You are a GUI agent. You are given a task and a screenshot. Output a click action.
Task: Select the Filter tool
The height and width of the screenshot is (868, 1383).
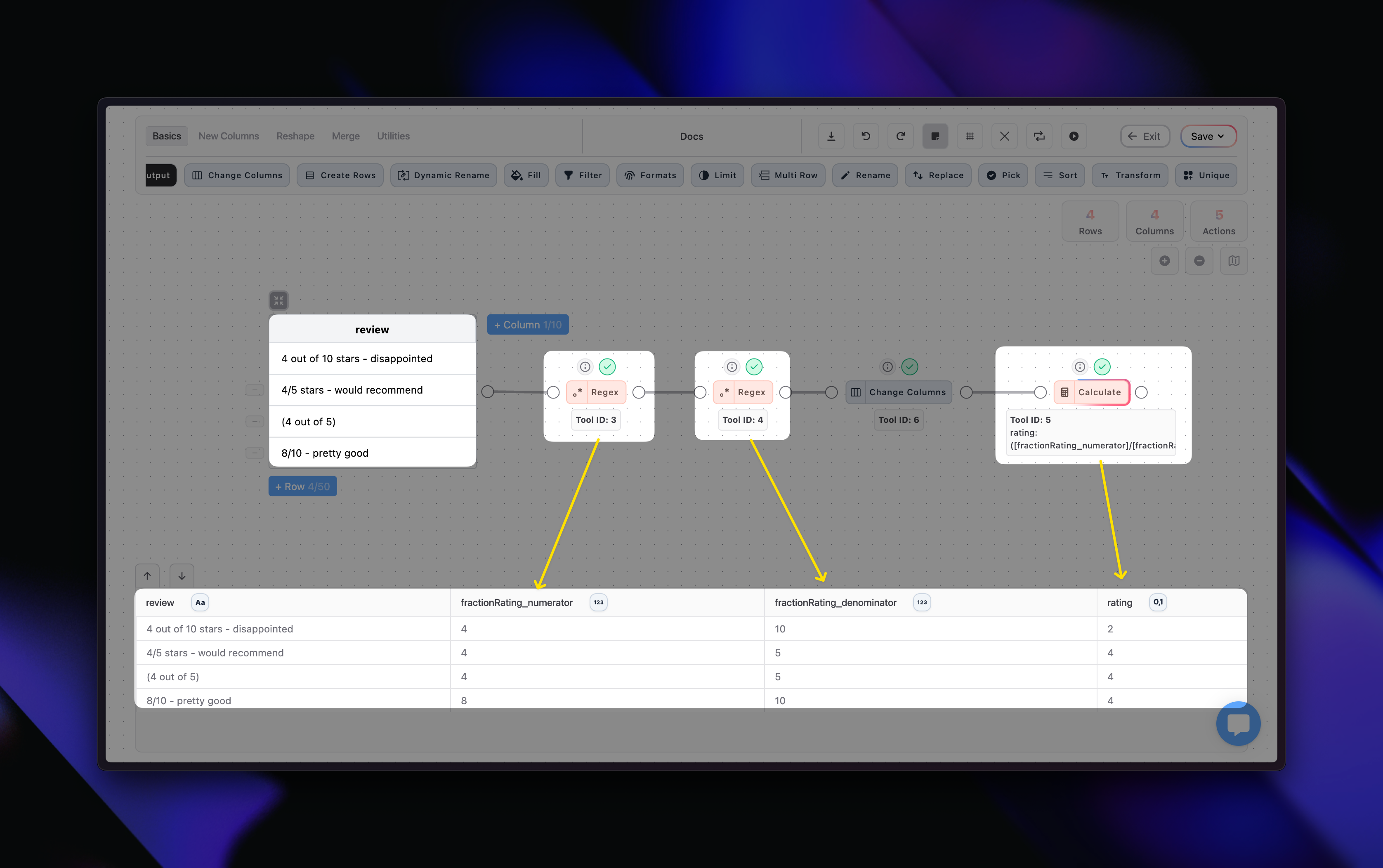coord(583,175)
